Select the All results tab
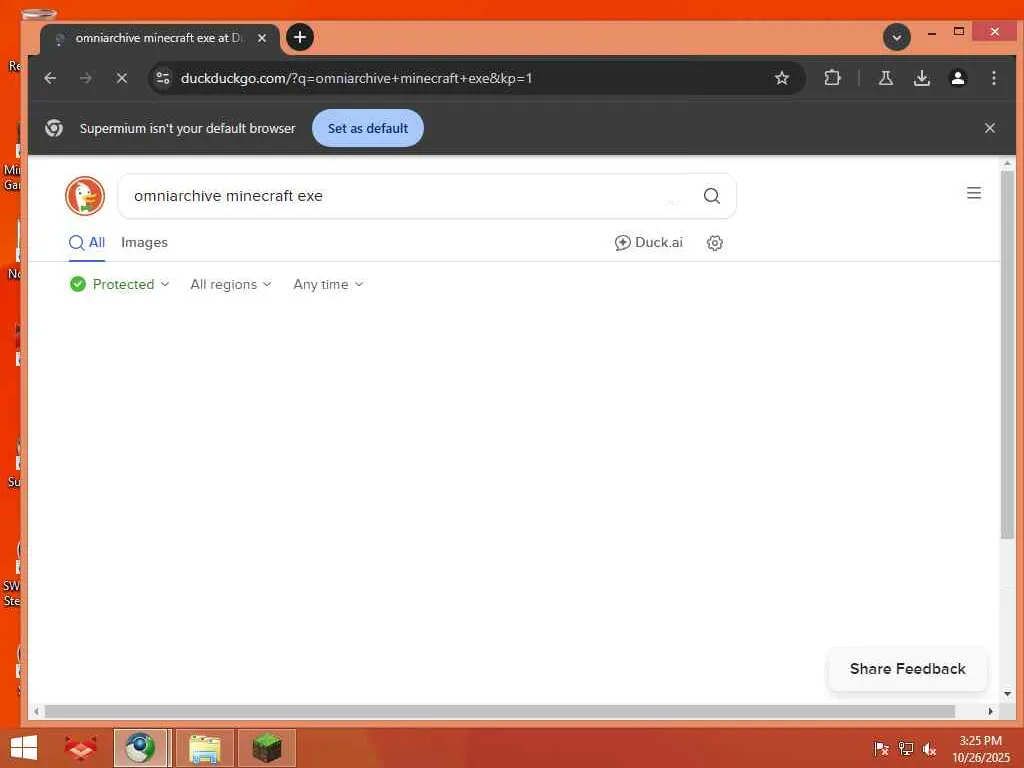Screen dimensions: 1024x768 (x=87, y=242)
